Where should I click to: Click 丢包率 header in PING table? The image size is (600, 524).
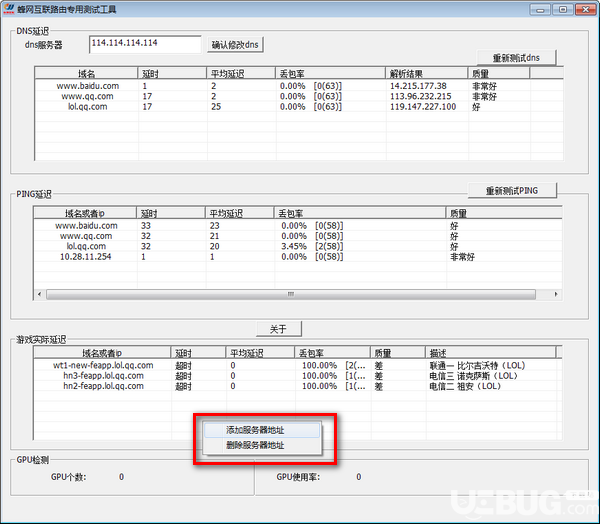[360, 213]
